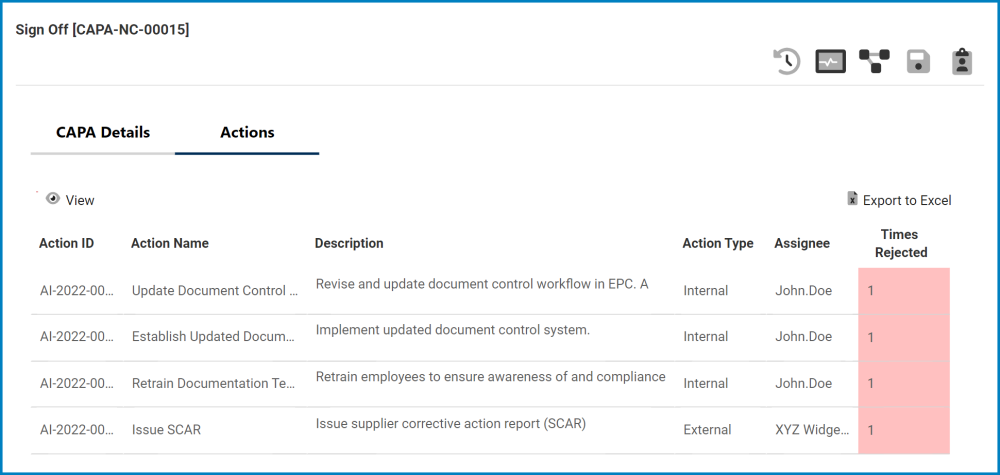
Task: Click the Times Rejected column header
Action: tap(901, 243)
